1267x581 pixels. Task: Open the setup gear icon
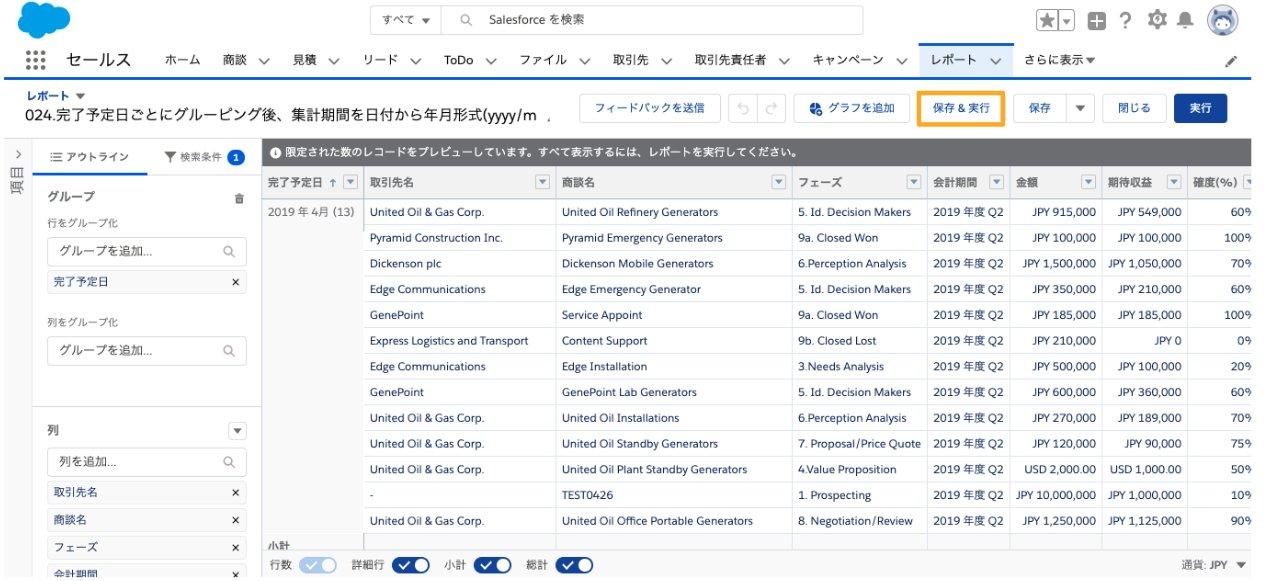coord(1157,20)
